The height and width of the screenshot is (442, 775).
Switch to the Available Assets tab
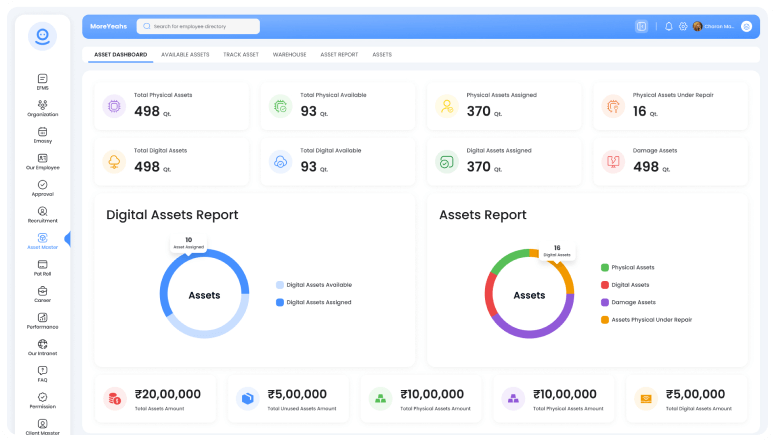point(185,54)
